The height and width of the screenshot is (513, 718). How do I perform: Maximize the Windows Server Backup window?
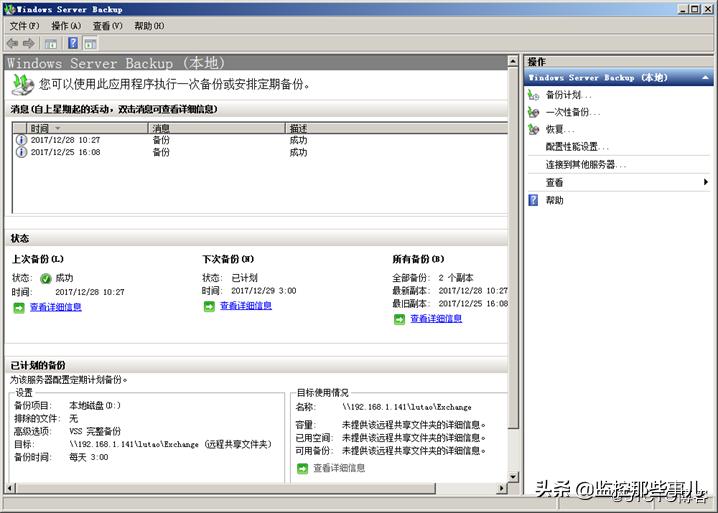pos(695,9)
